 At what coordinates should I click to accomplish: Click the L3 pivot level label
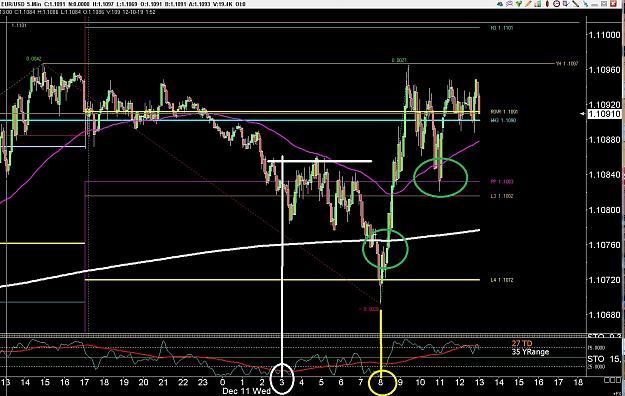[x=502, y=196]
